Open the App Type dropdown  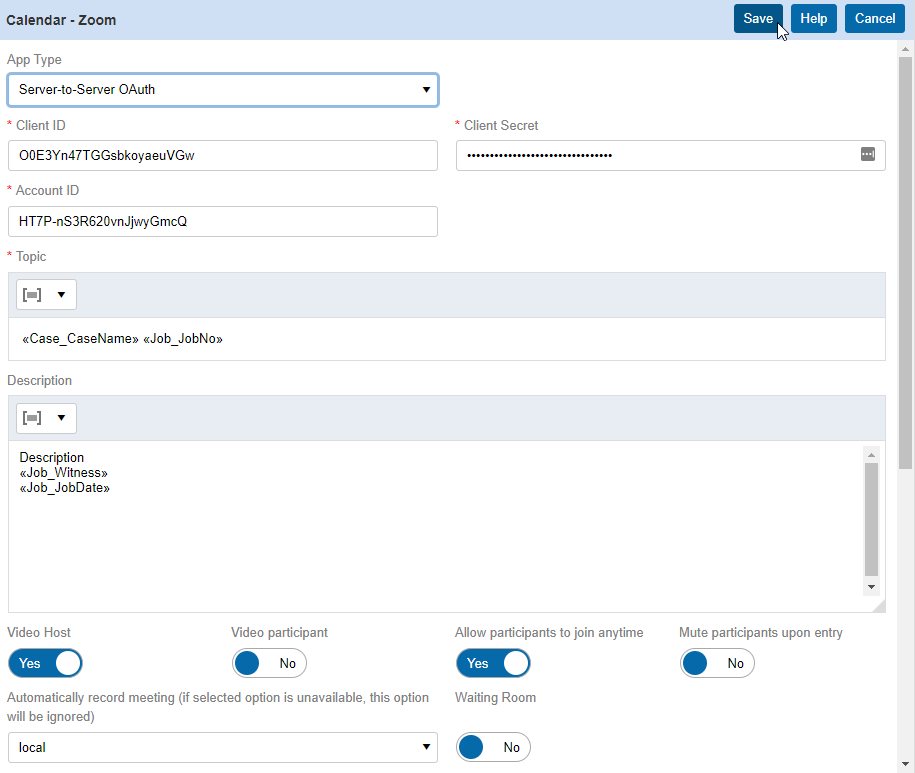coord(222,89)
